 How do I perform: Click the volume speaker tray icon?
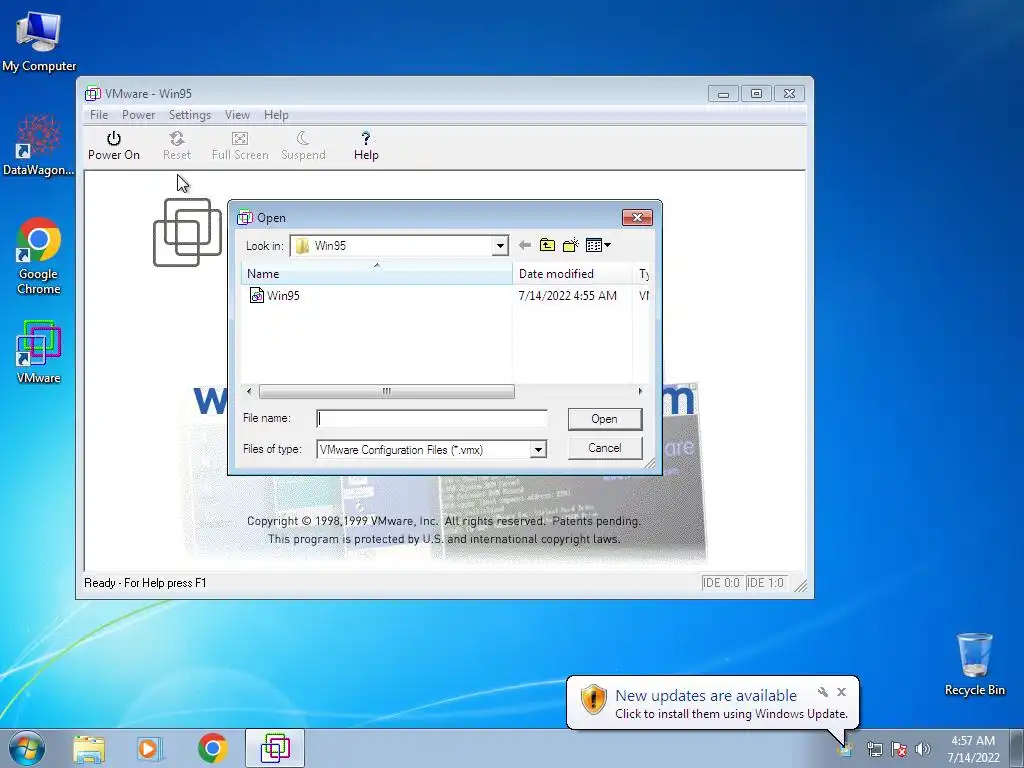point(923,749)
